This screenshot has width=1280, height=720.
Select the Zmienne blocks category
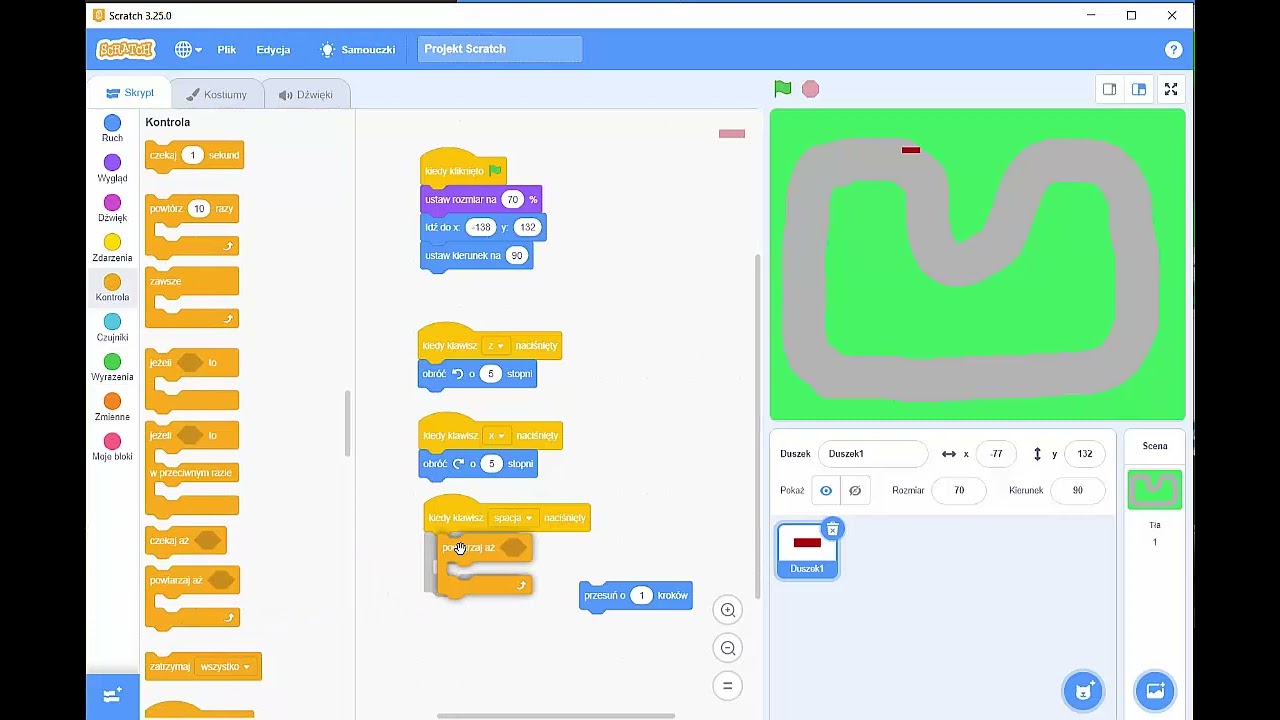point(112,408)
